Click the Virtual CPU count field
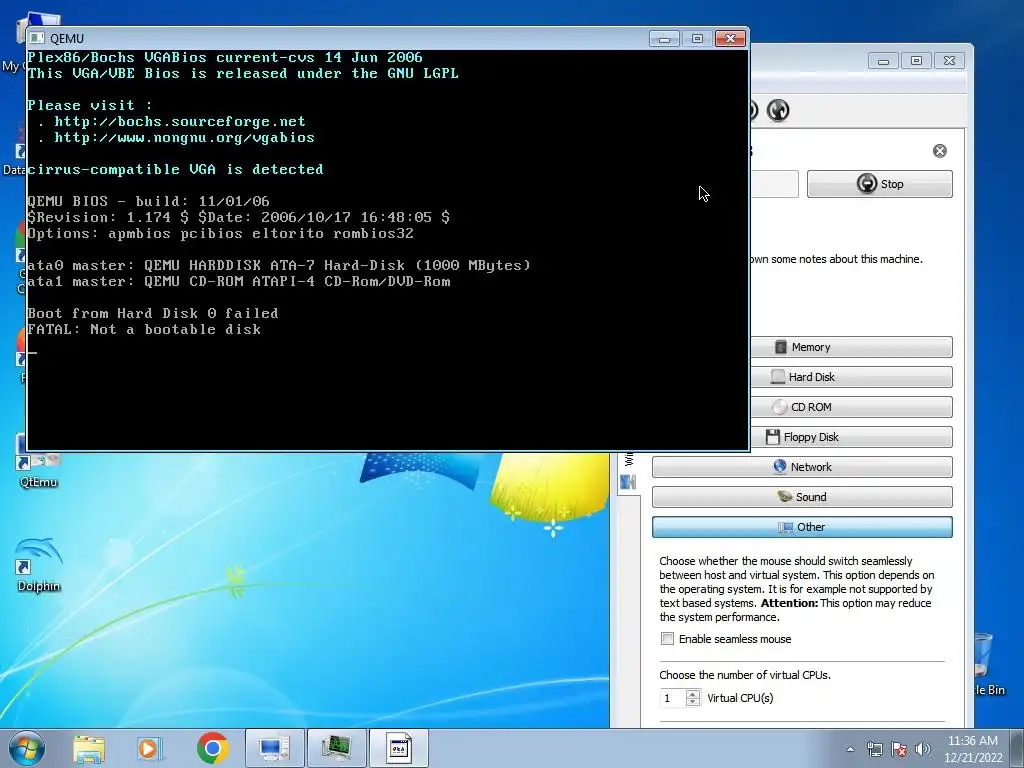Screen dimensions: 1024x768 pyautogui.click(x=673, y=698)
